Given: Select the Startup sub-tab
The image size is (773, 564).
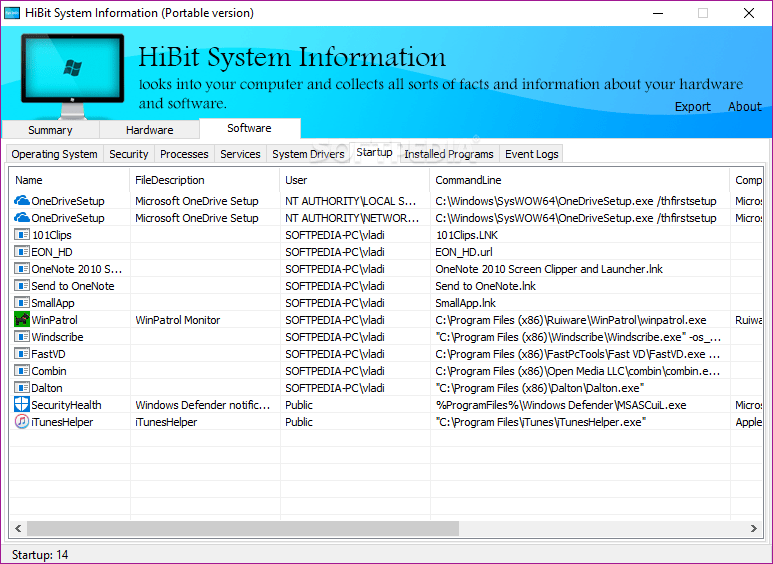Looking at the screenshot, I should click(375, 152).
